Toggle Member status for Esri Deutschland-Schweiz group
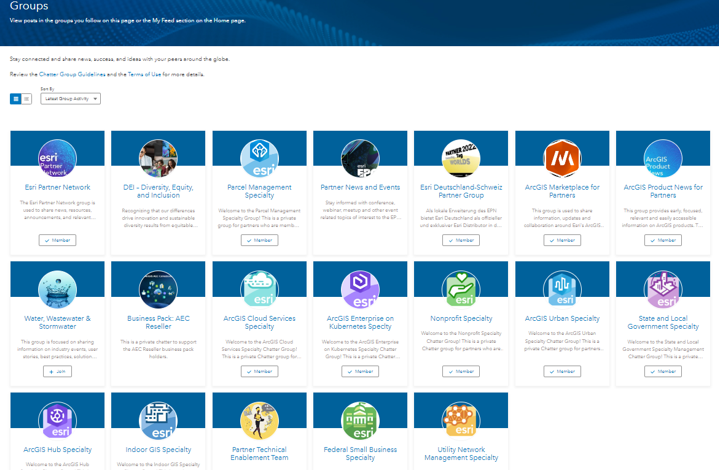The width and height of the screenshot is (719, 470). (461, 240)
